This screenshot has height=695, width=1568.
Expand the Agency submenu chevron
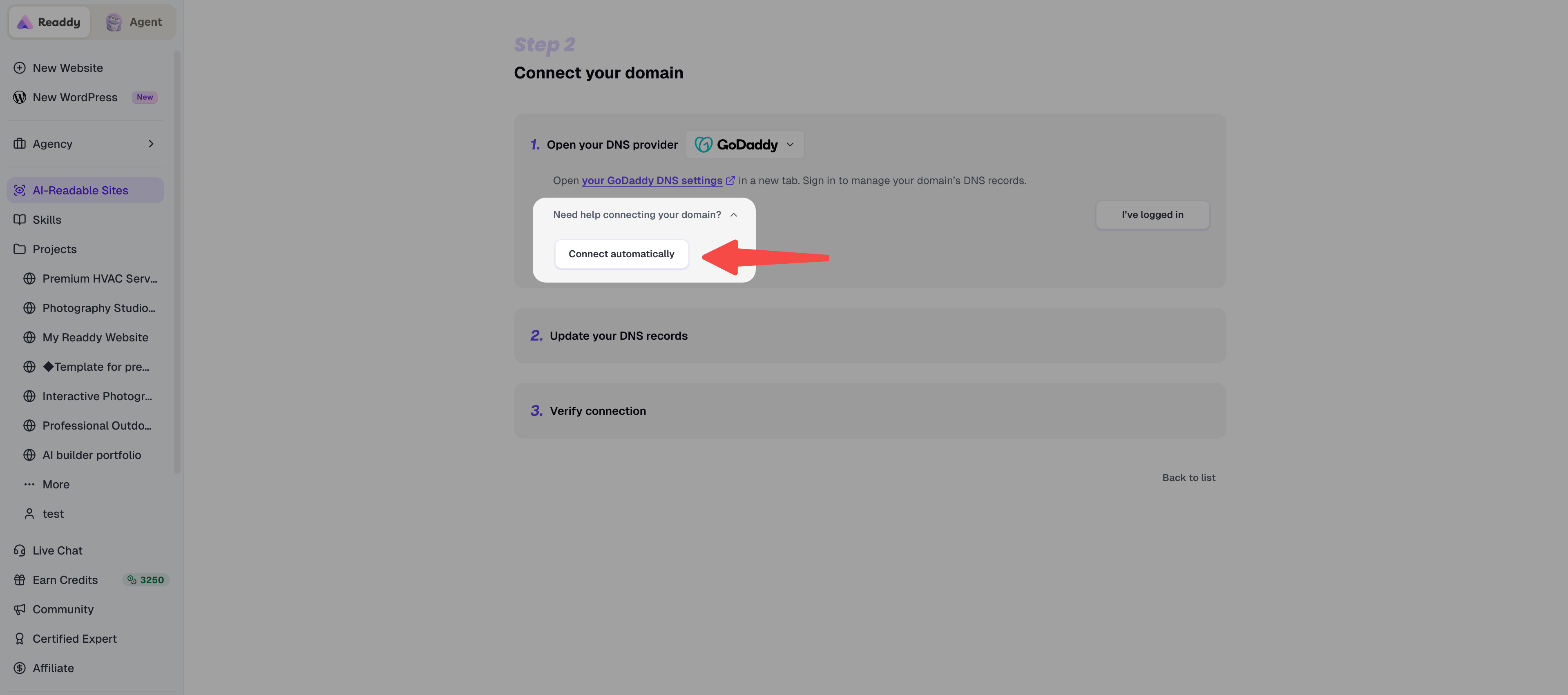(151, 144)
